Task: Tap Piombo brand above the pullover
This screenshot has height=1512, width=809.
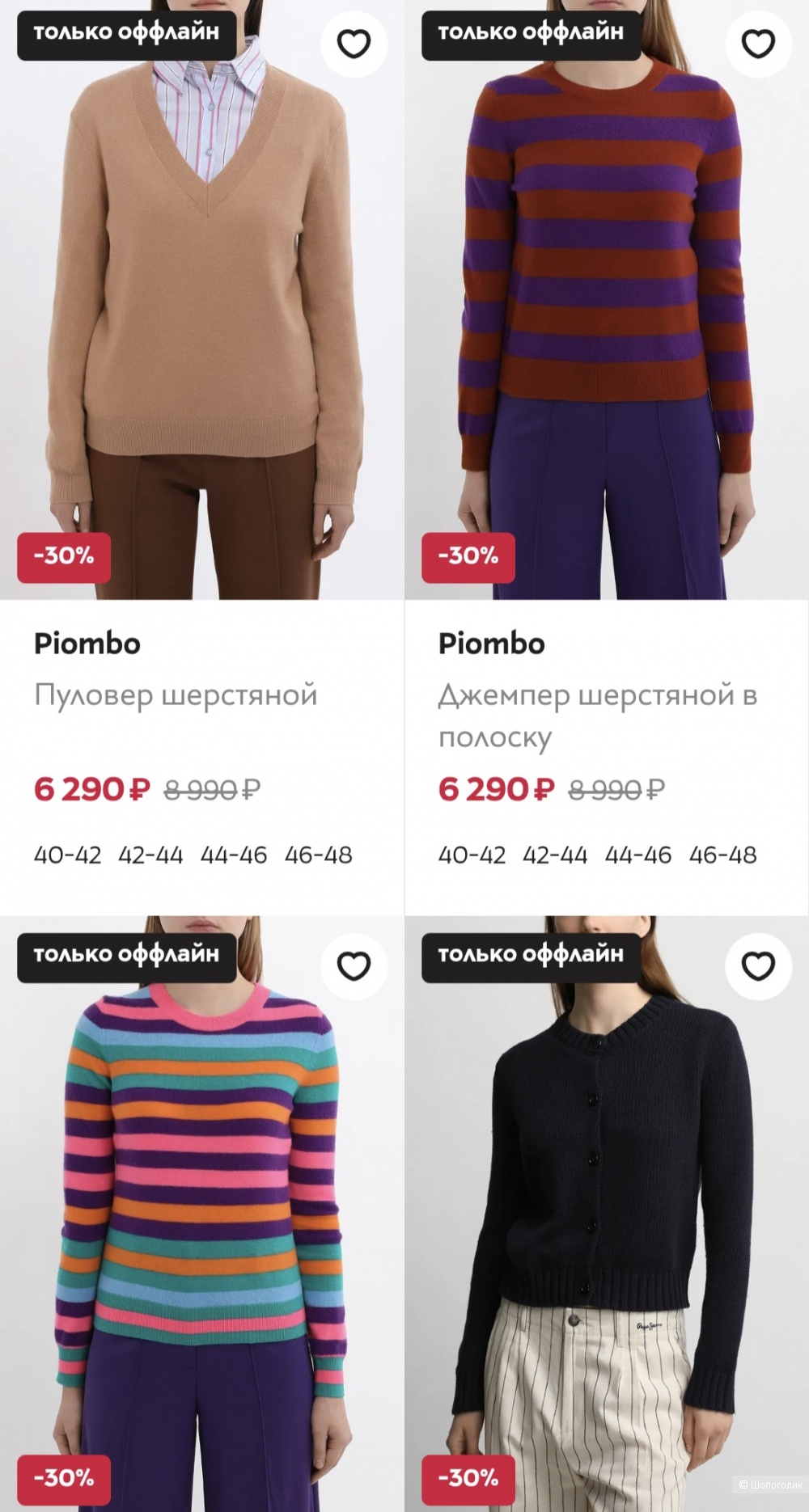Action: [87, 644]
